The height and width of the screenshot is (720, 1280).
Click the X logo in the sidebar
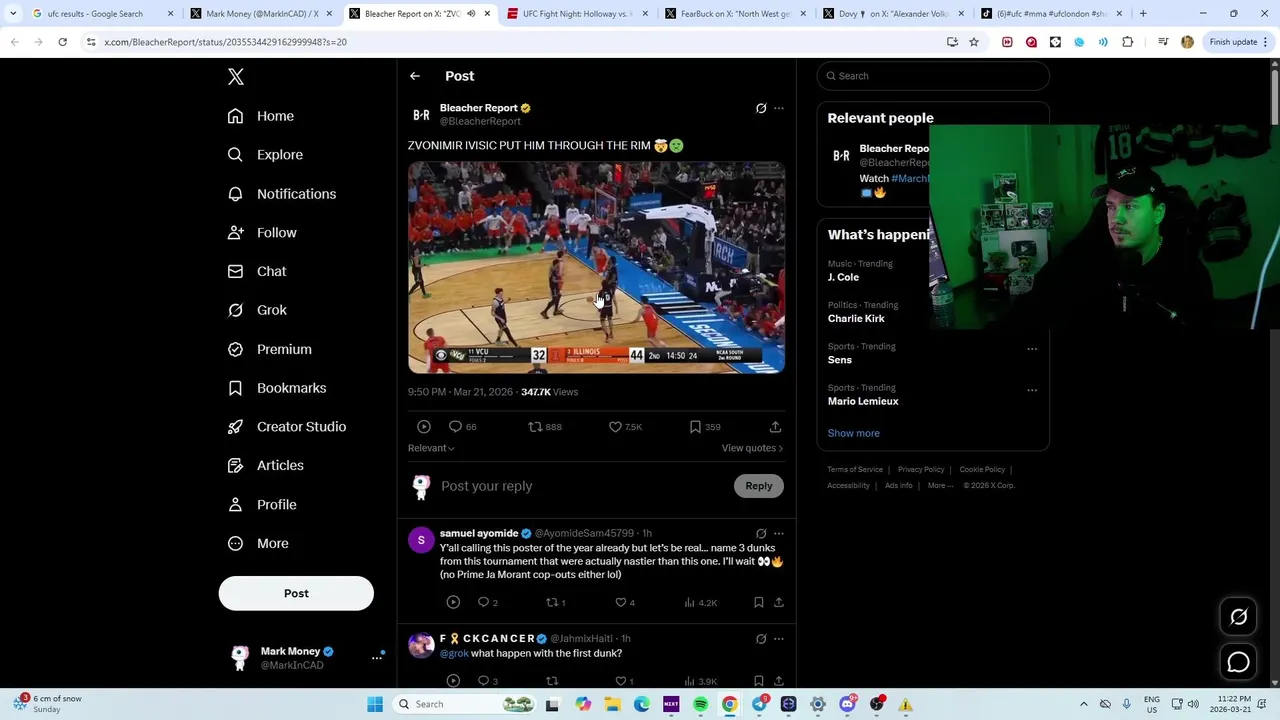point(236,77)
